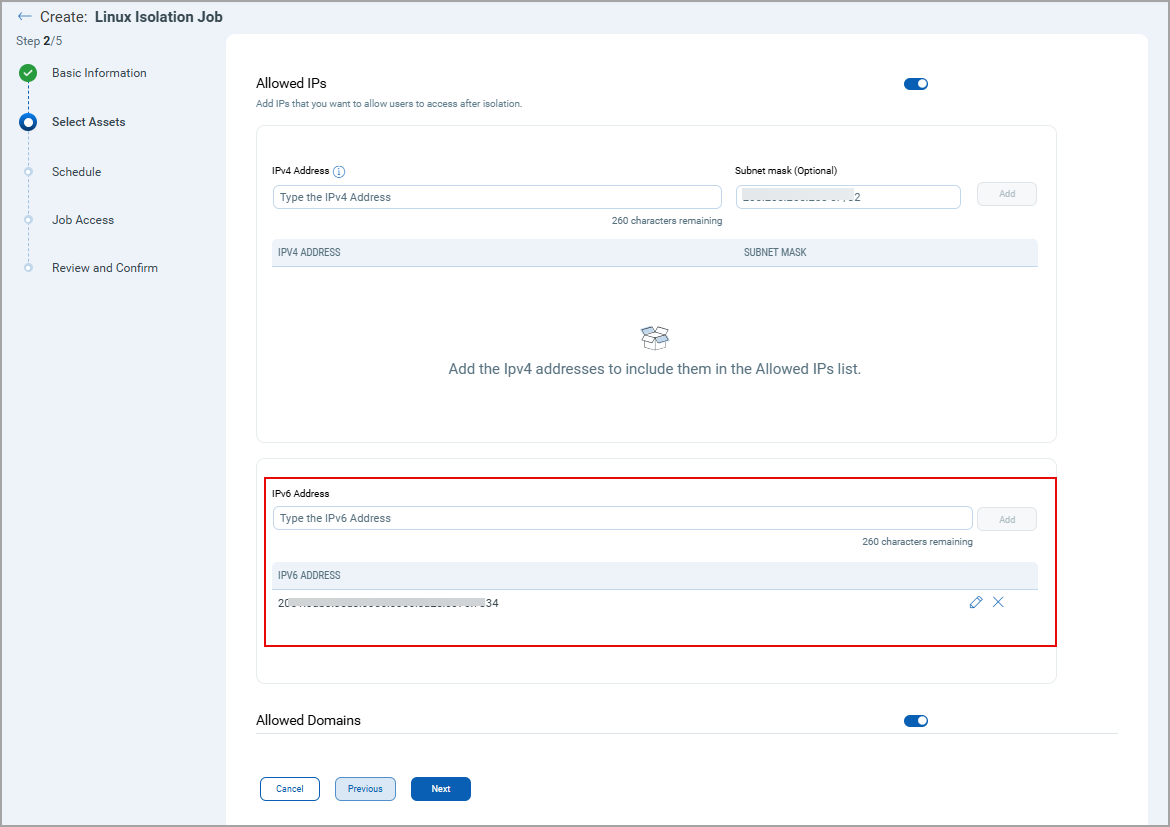The width and height of the screenshot is (1170, 827).
Task: Open the Job Access step
Action: [83, 220]
